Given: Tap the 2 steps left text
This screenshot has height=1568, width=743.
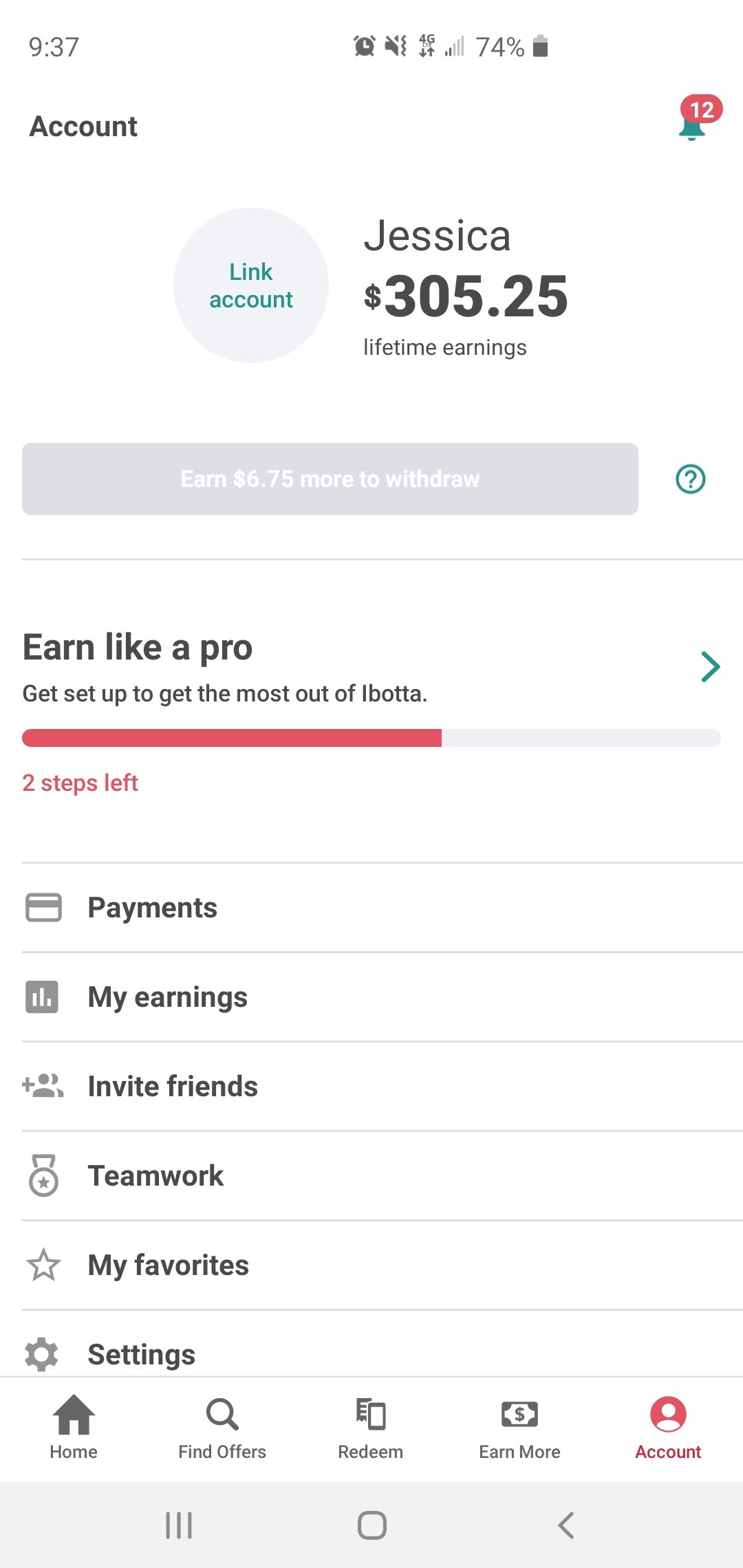Looking at the screenshot, I should tap(80, 783).
